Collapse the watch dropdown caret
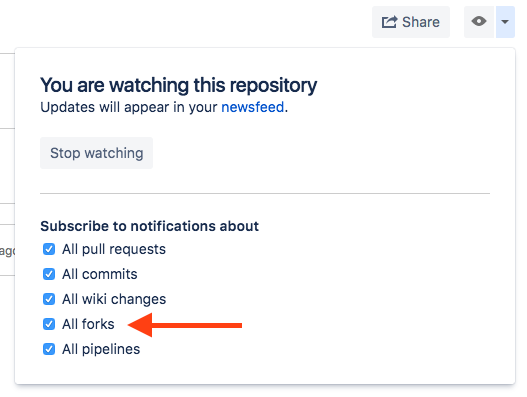The width and height of the screenshot is (527, 397). click(x=505, y=22)
